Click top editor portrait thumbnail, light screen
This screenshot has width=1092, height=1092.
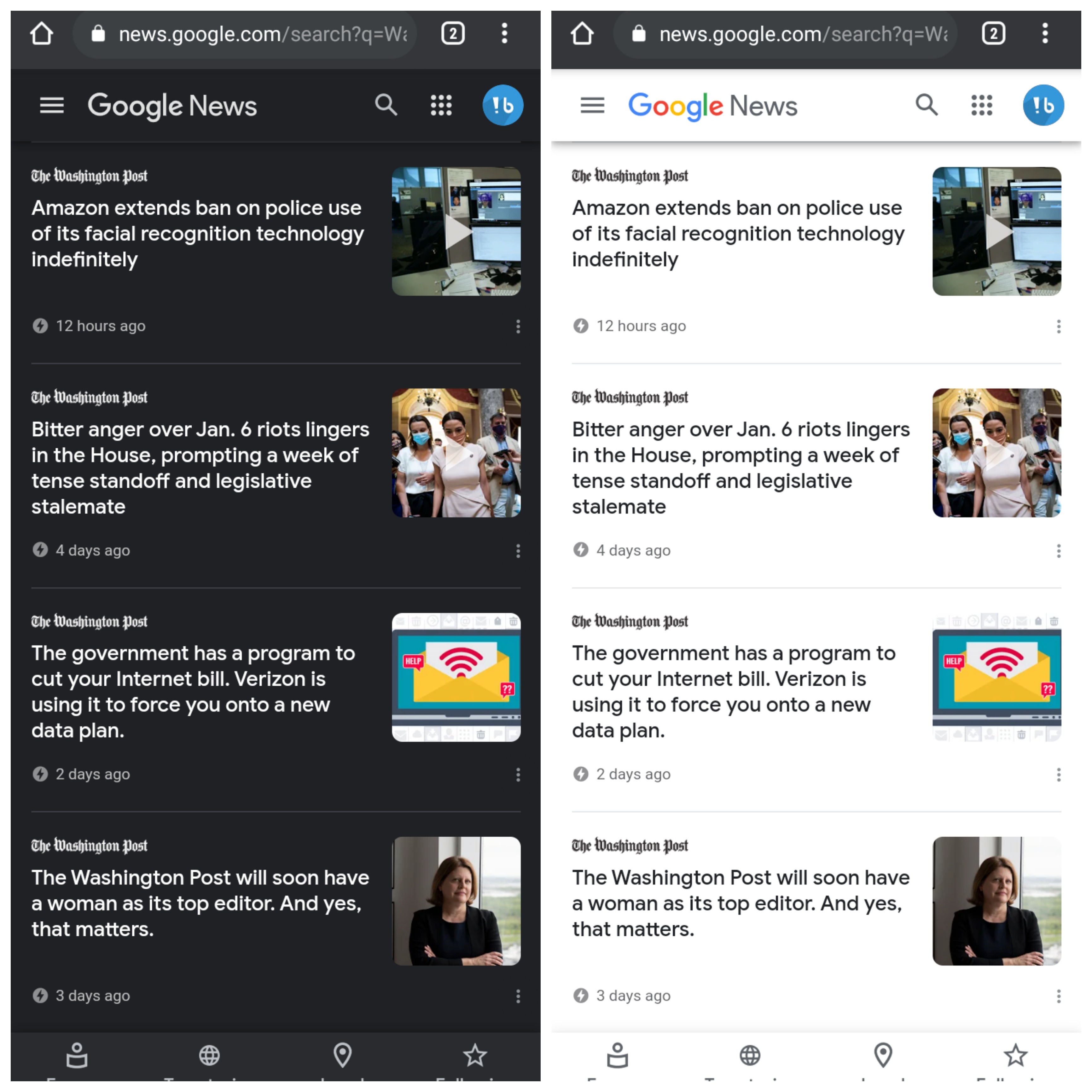click(x=997, y=901)
